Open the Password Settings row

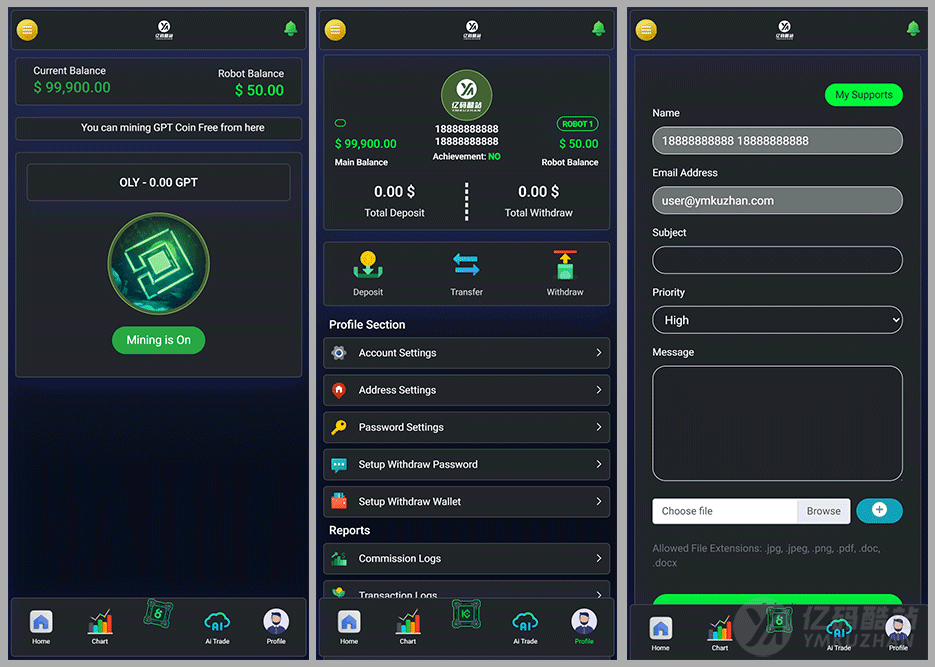point(466,427)
